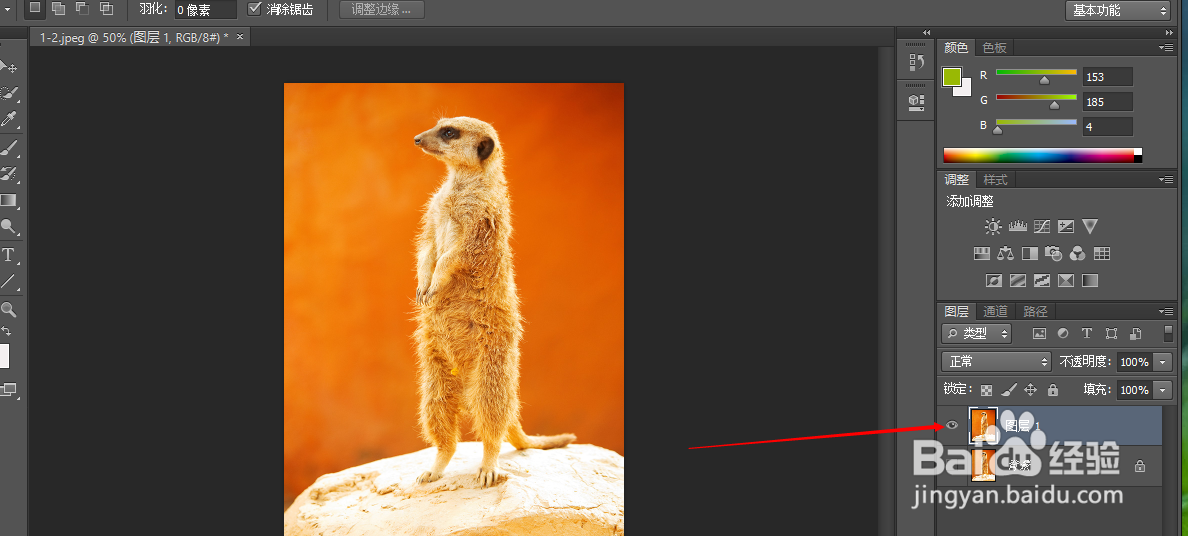This screenshot has height=536, width=1188.
Task: Open the 颜色 panel flyout menu
Action: (x=1166, y=48)
